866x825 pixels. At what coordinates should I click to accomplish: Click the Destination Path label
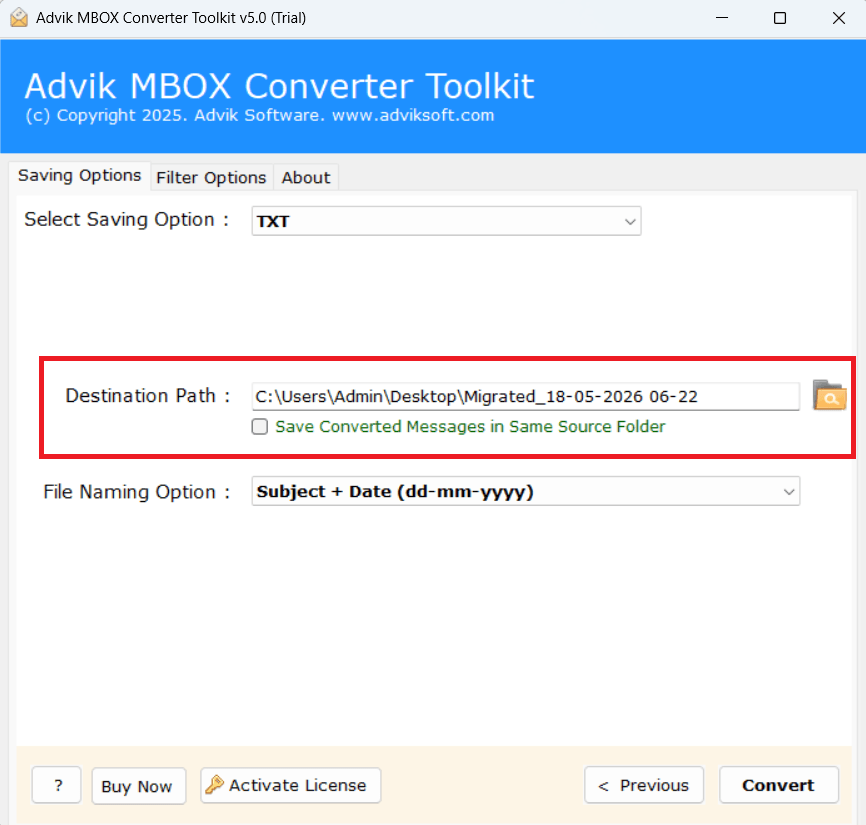[x=147, y=395]
